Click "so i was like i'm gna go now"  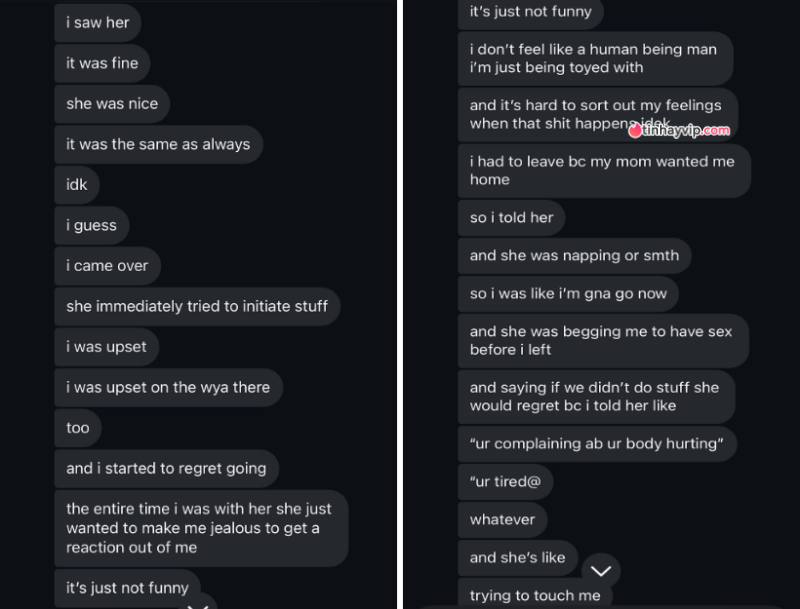pos(568,294)
